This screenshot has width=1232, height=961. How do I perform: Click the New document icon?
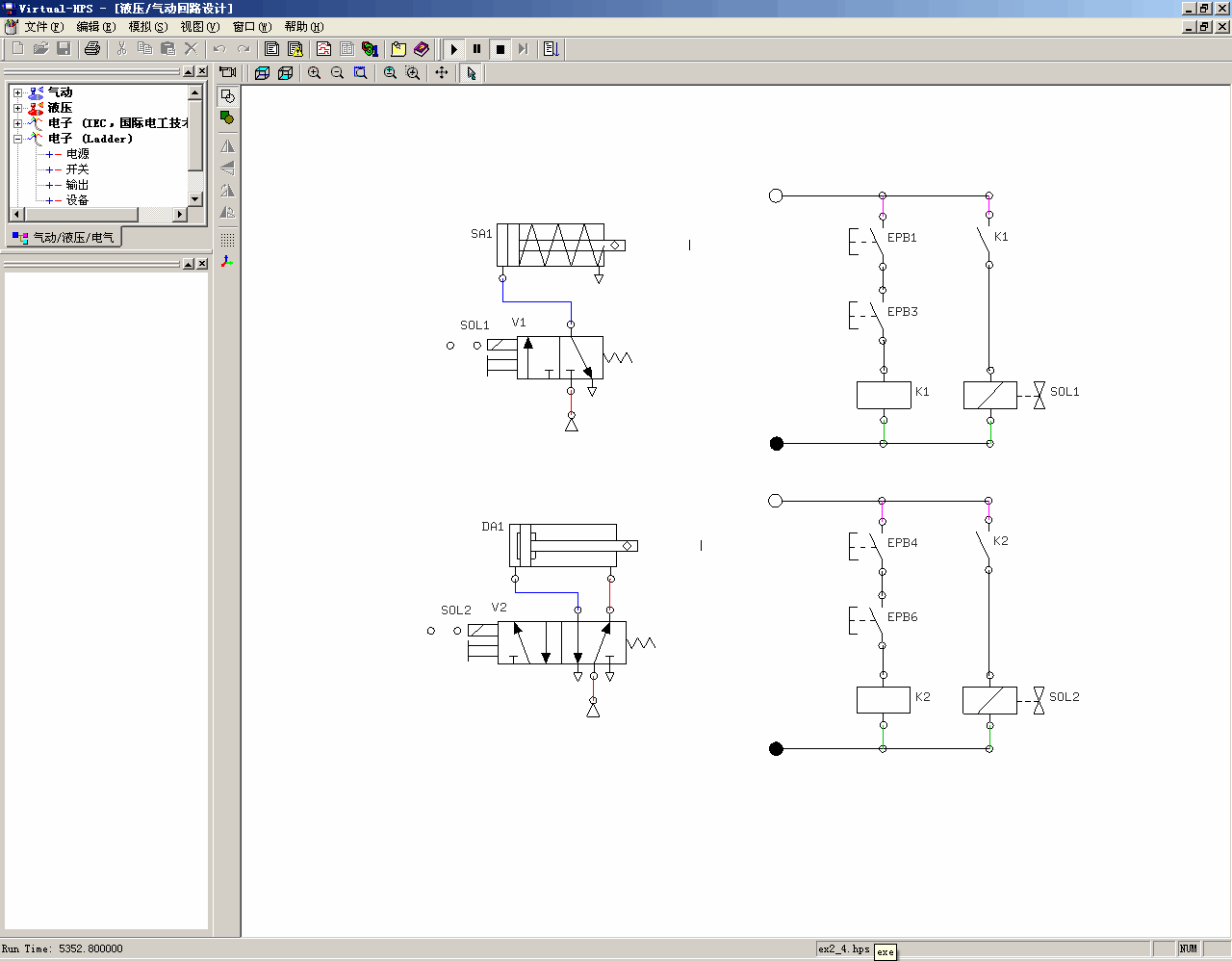coord(18,49)
